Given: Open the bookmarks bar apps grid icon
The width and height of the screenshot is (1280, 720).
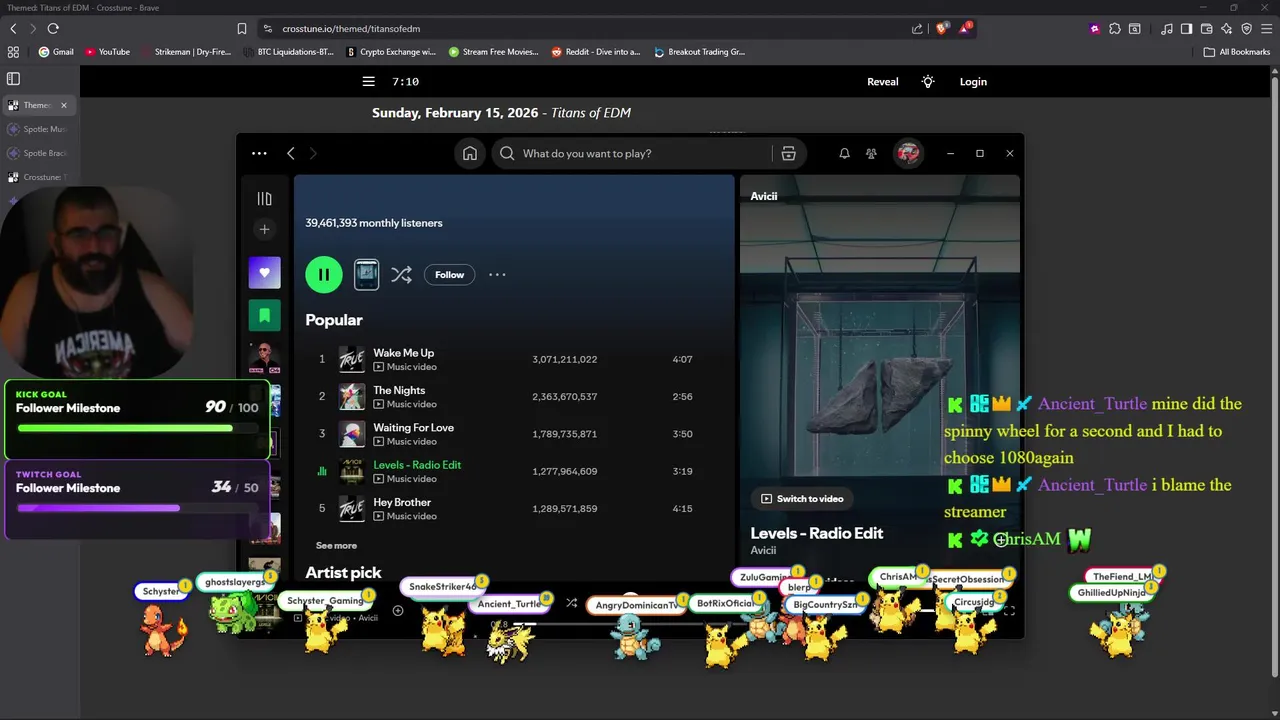Looking at the screenshot, I should (x=13, y=52).
